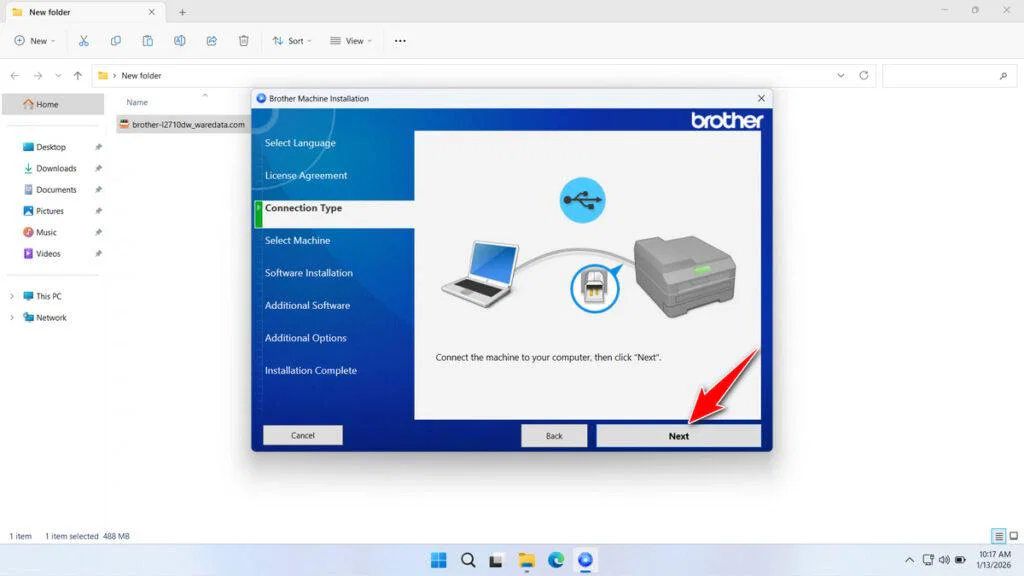Viewport: 1024px width, 576px height.
Task: Open the volume icon in the system tray
Action: click(x=944, y=560)
